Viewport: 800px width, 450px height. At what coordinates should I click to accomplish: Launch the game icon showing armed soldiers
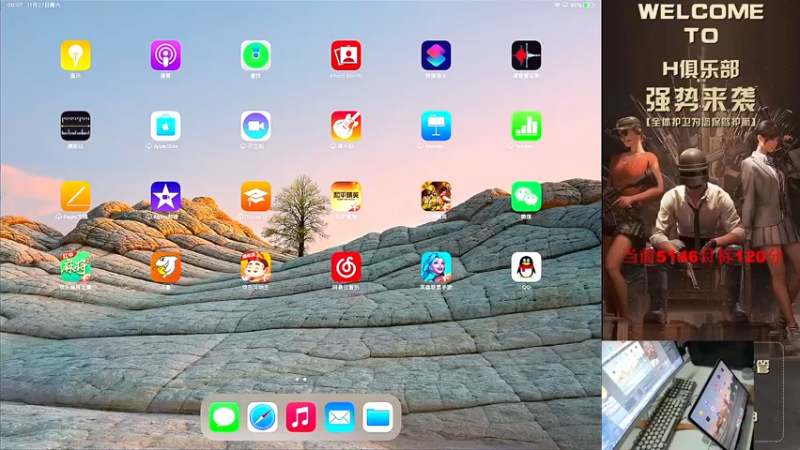click(436, 196)
